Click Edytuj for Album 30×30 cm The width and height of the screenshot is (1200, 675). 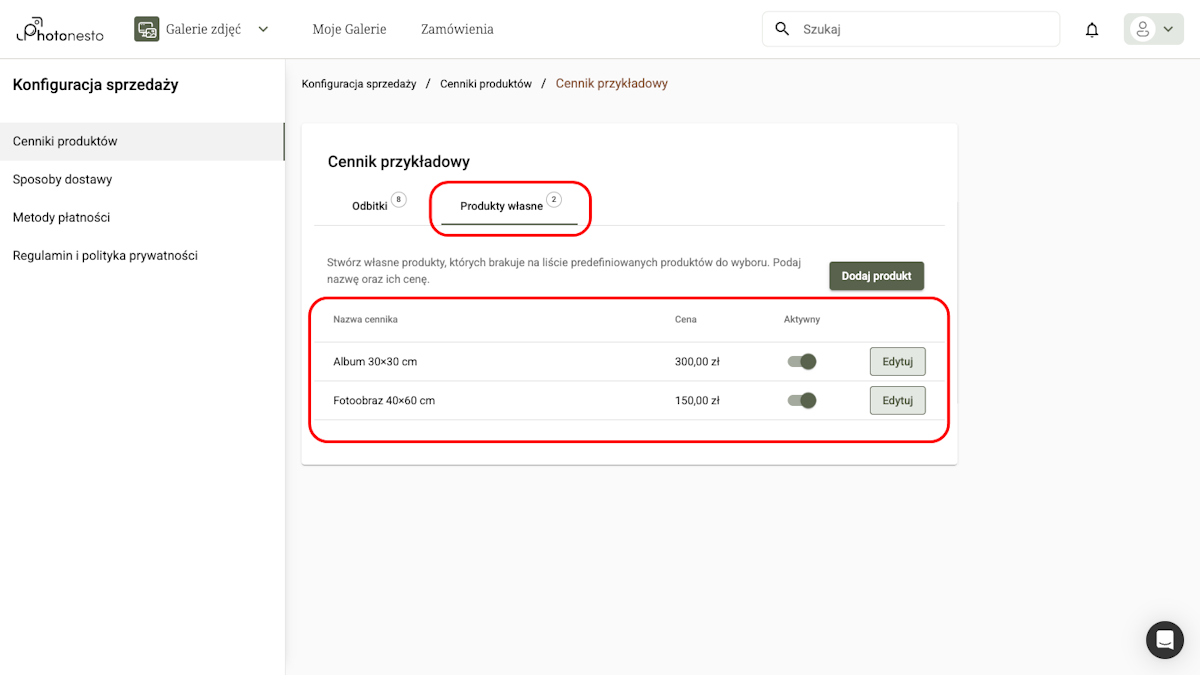click(897, 362)
